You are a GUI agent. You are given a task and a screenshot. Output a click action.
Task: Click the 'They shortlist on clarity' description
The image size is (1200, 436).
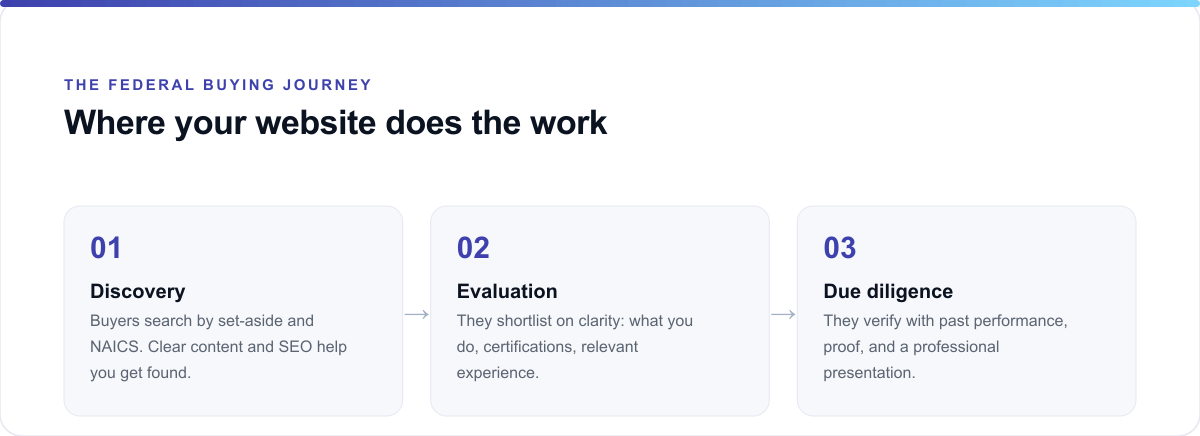[x=575, y=347]
